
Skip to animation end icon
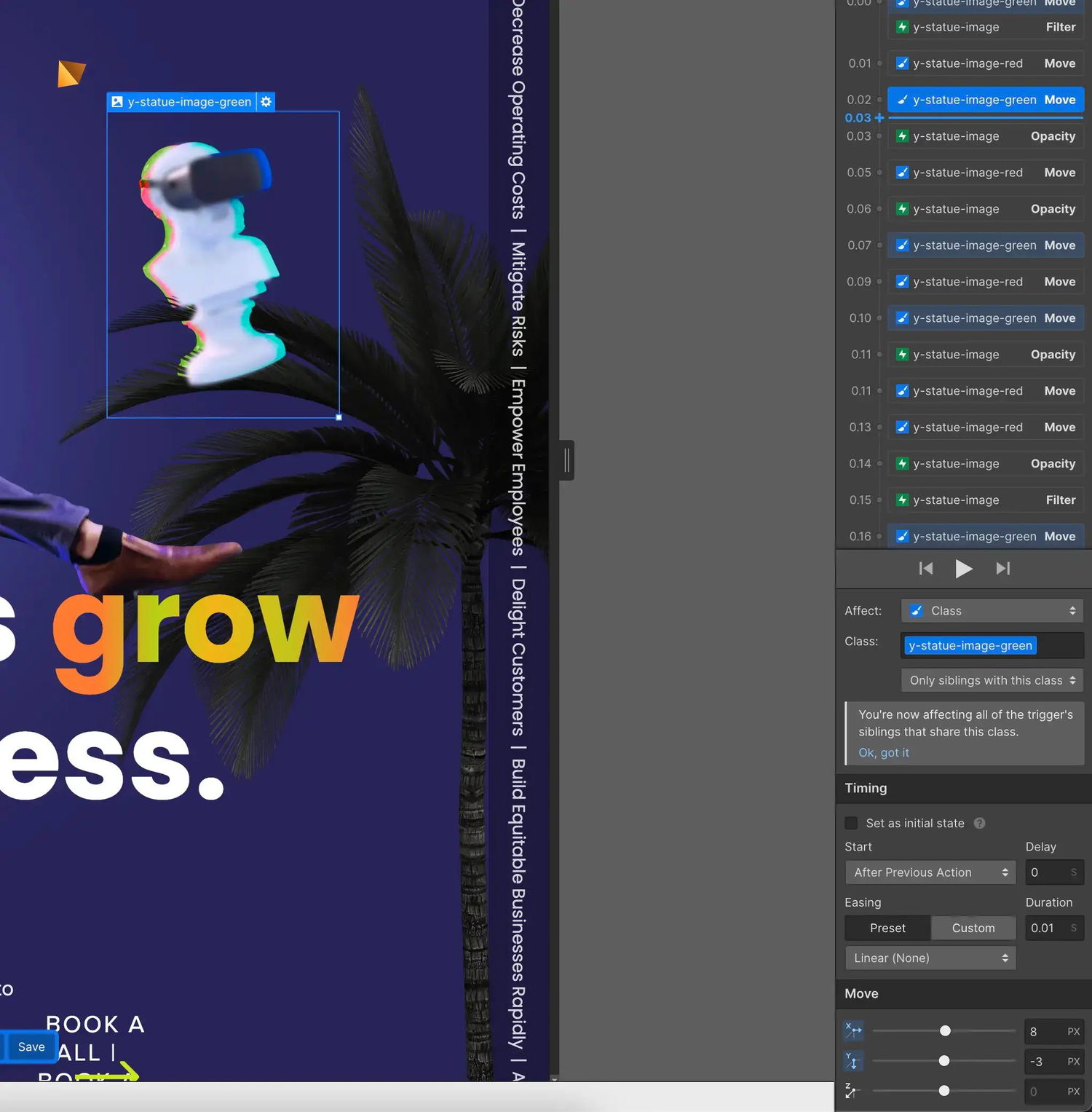click(1003, 568)
